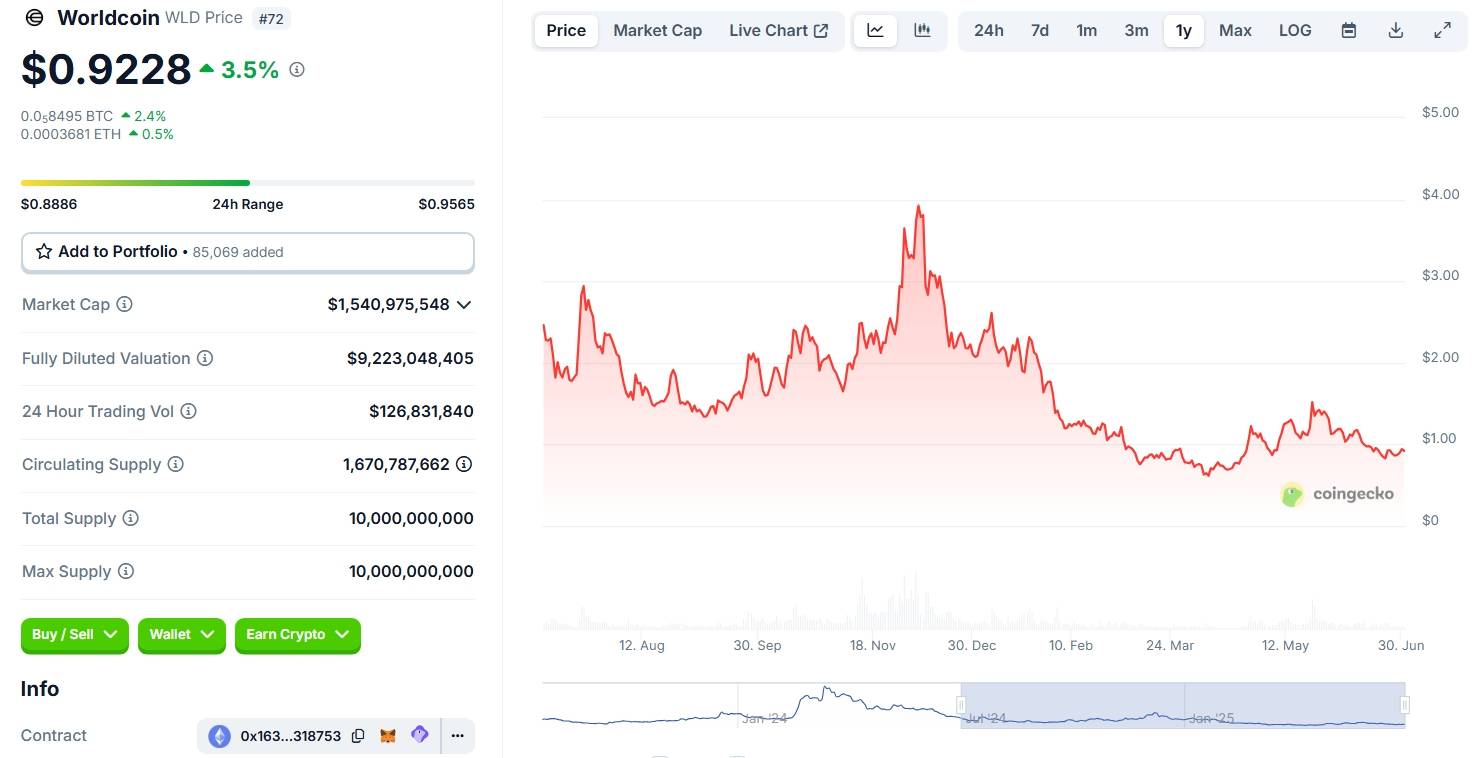Screen dimensions: 1481x758
Task: Open the Live Chart external link
Action: coord(779,30)
